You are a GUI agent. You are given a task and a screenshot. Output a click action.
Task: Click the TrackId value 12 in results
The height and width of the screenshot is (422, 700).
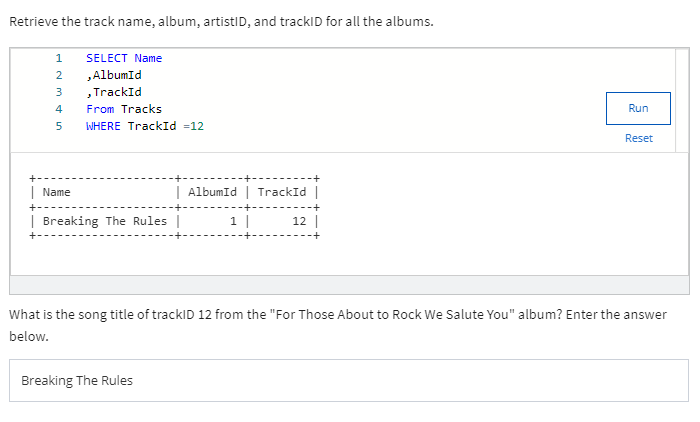299,221
